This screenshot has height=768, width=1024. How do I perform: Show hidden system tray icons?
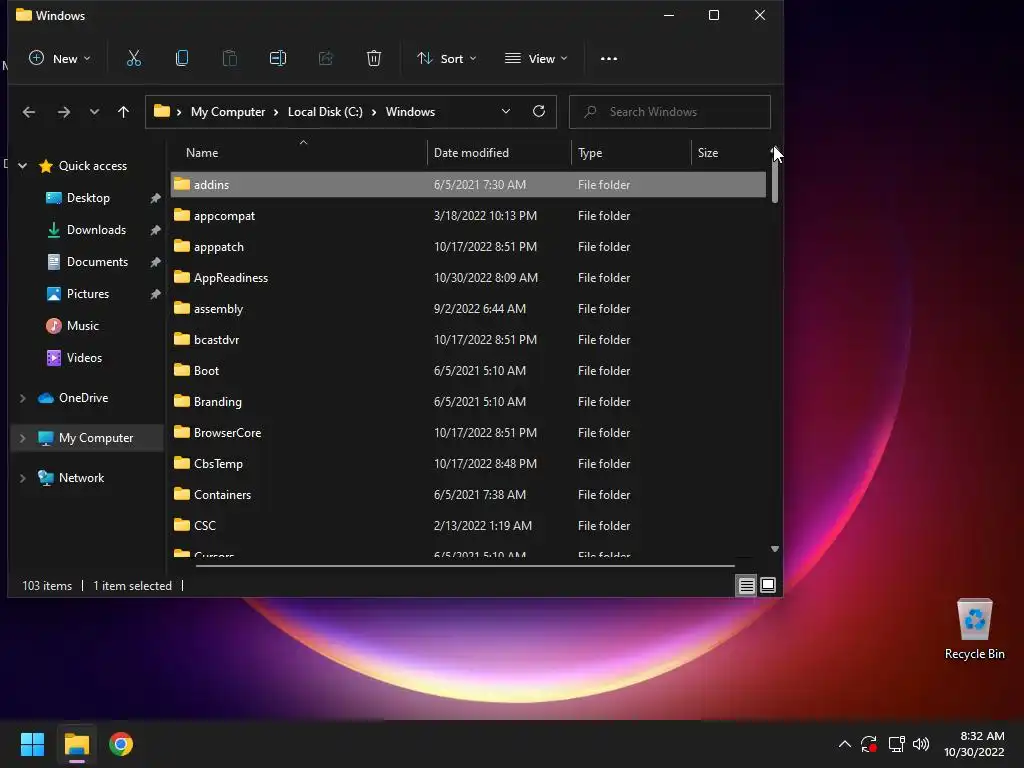click(844, 744)
